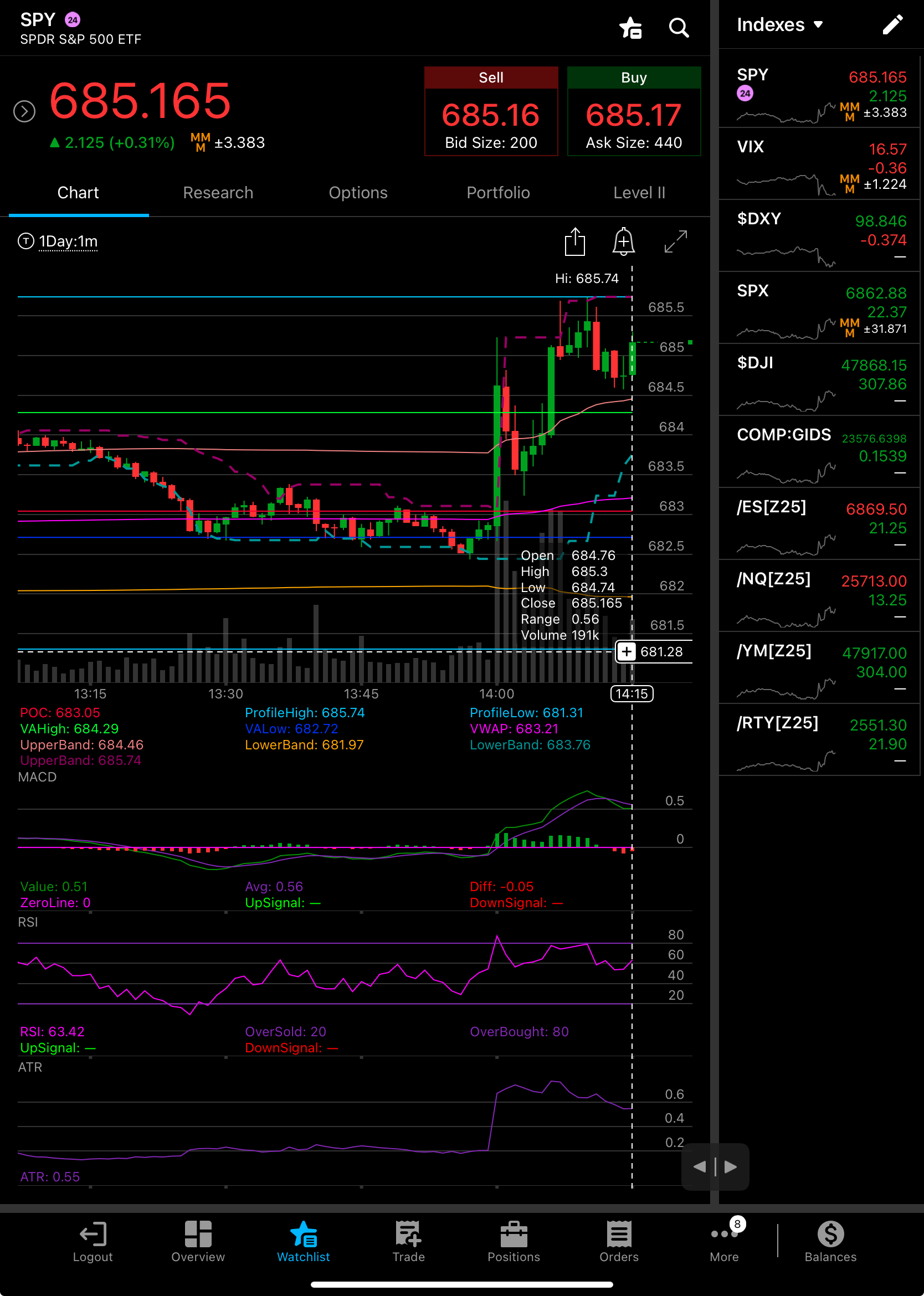Screen dimensions: 924x1296
Task: Open Positions from bottom navigation
Action: [x=514, y=1241]
